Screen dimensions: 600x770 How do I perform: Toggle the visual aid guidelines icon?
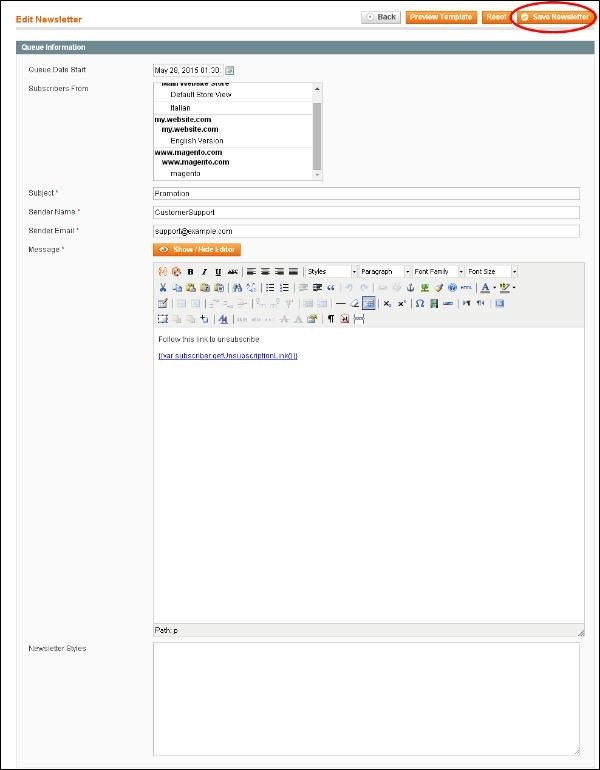[x=369, y=303]
